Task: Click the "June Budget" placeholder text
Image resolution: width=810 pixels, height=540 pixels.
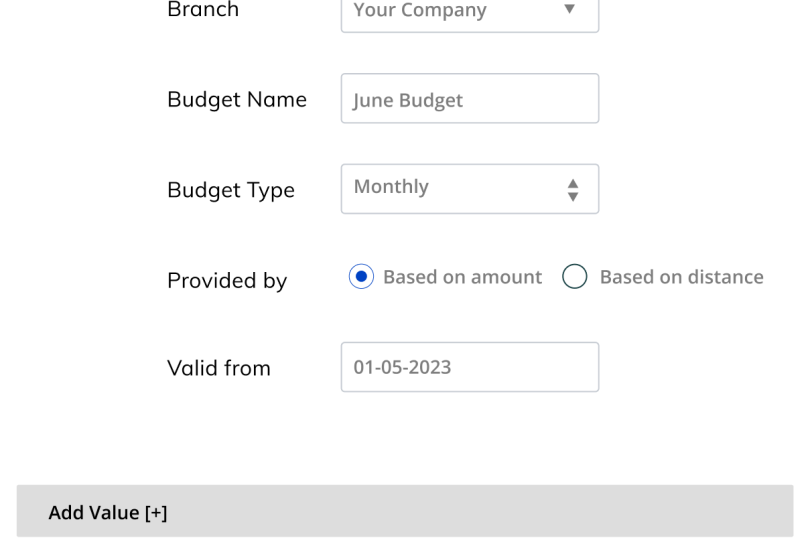Action: pyautogui.click(x=408, y=101)
